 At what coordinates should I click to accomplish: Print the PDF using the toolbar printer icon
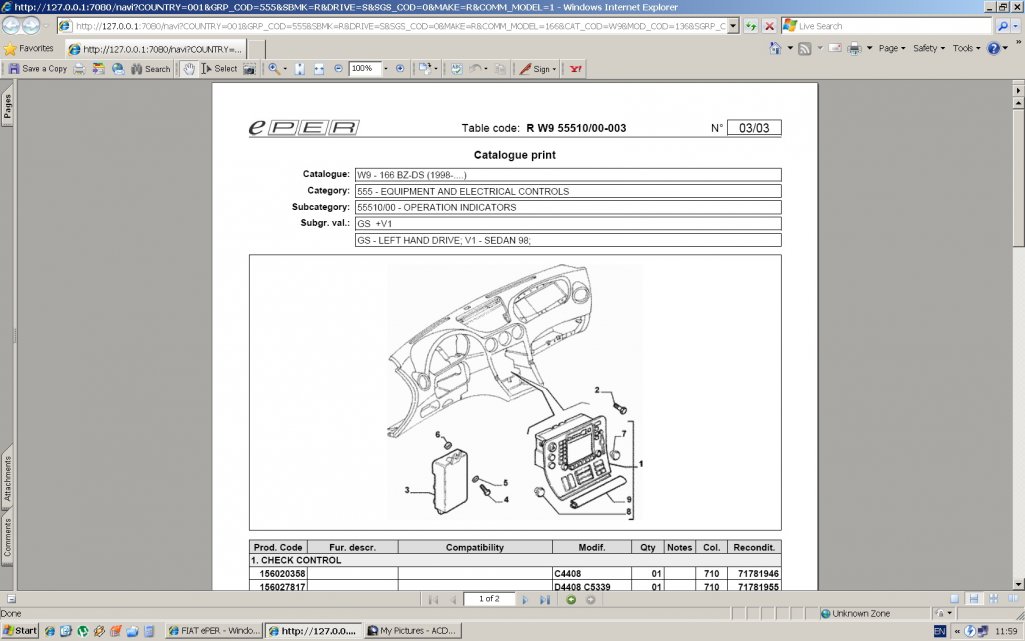[x=79, y=69]
